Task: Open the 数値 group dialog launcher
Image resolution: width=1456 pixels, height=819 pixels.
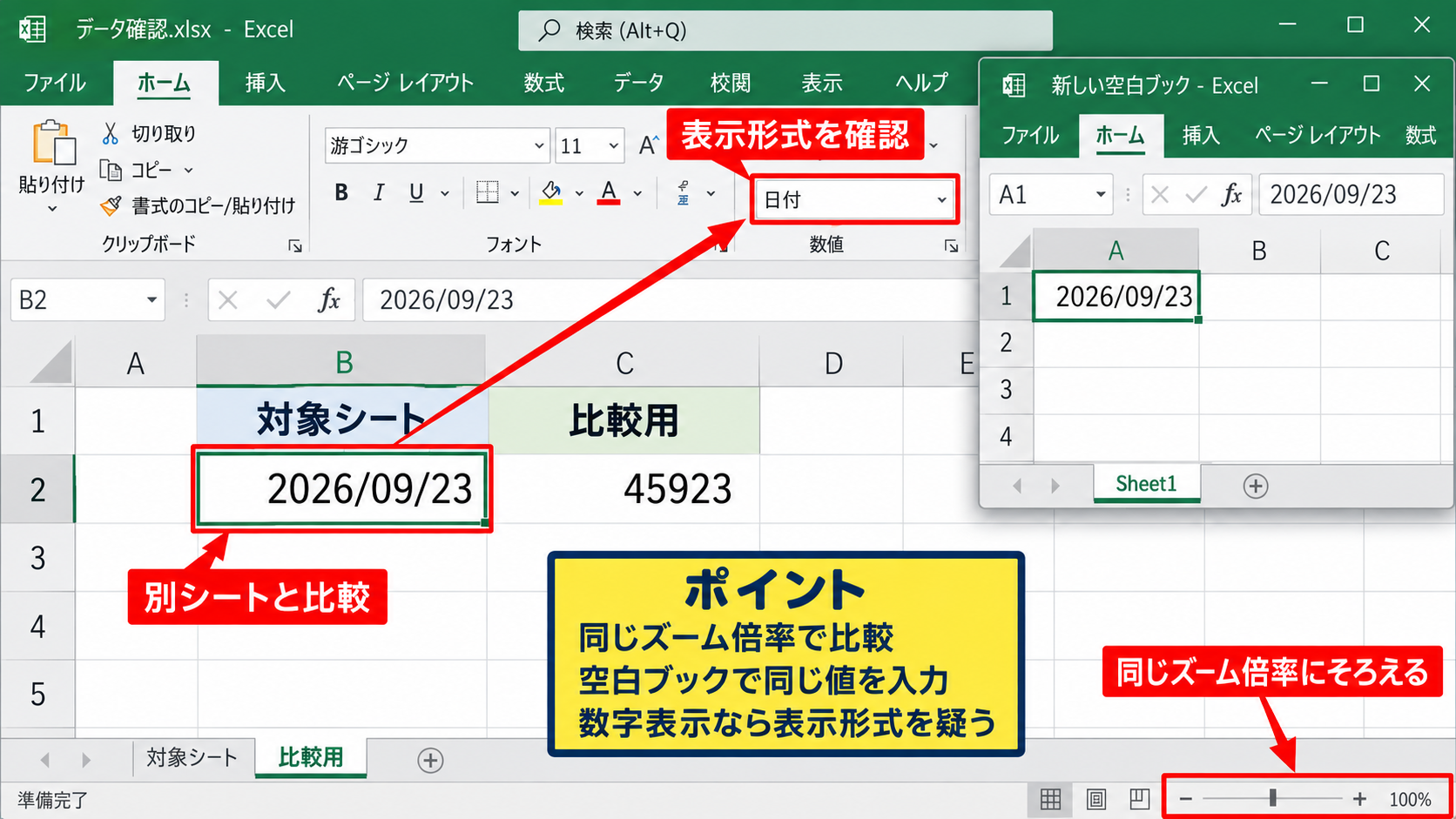Action: 951,246
